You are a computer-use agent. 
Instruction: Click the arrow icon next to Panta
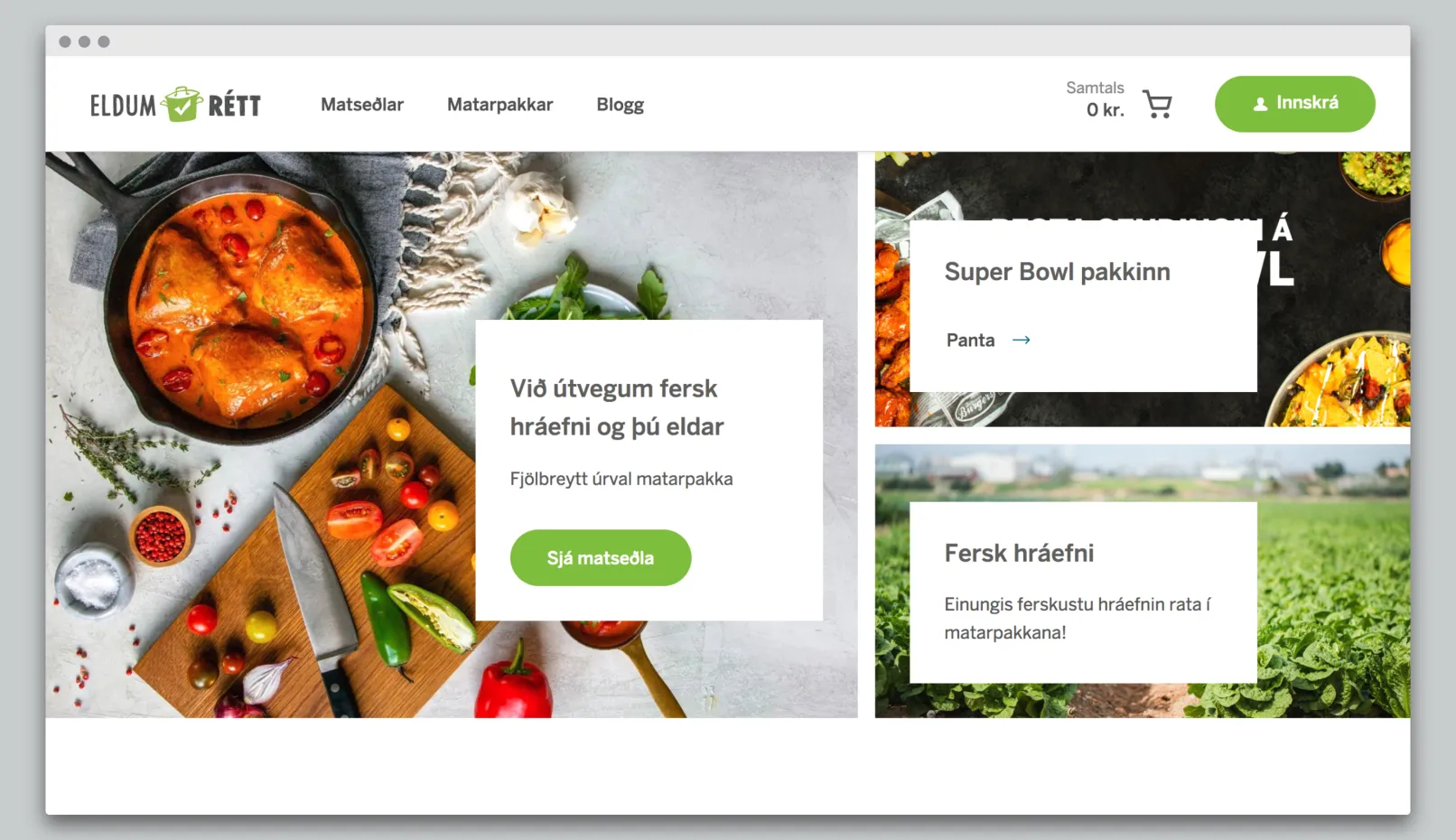tap(1022, 341)
